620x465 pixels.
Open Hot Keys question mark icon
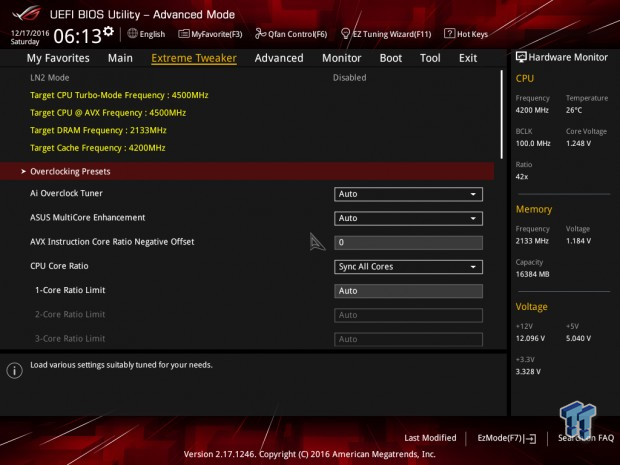[x=449, y=34]
